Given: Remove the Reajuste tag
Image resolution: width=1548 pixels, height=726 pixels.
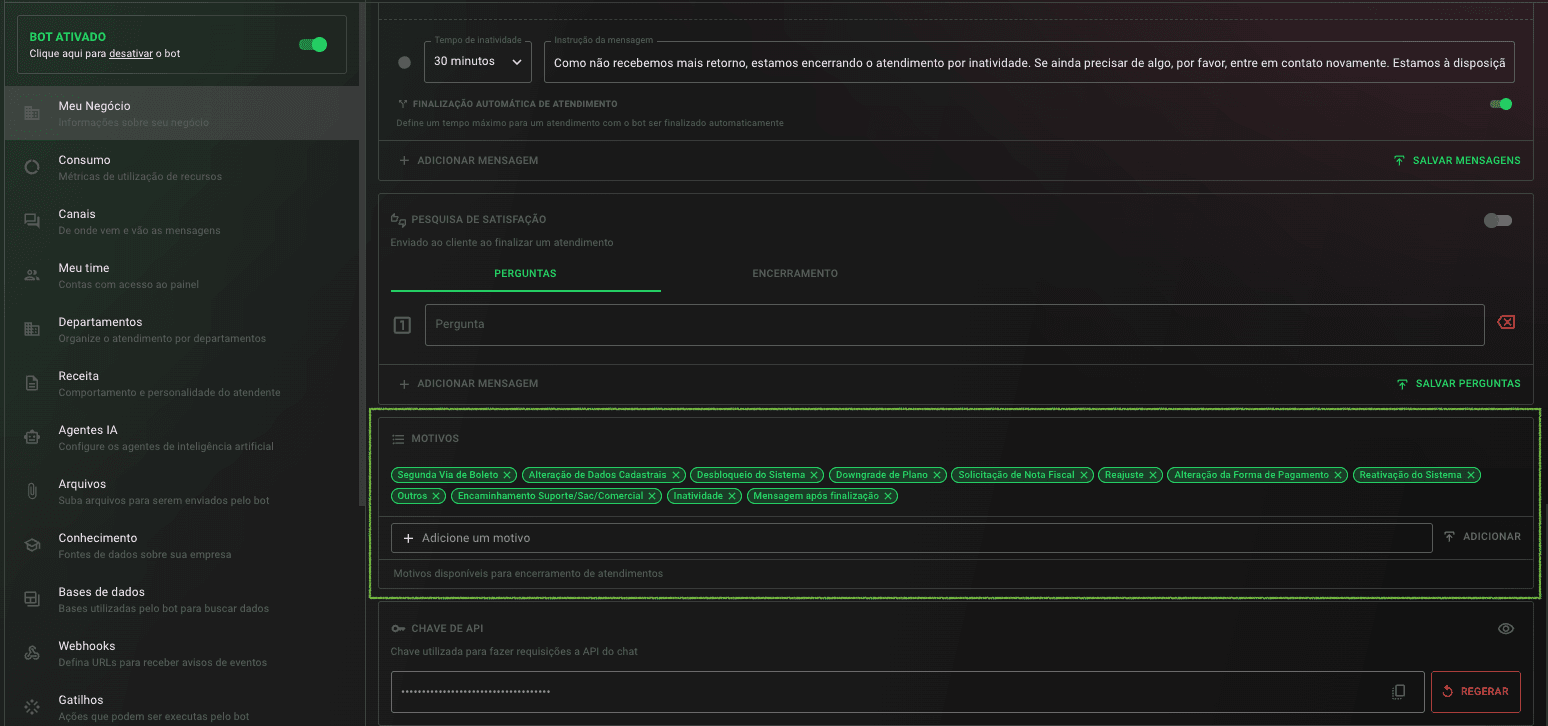Looking at the screenshot, I should [1153, 475].
